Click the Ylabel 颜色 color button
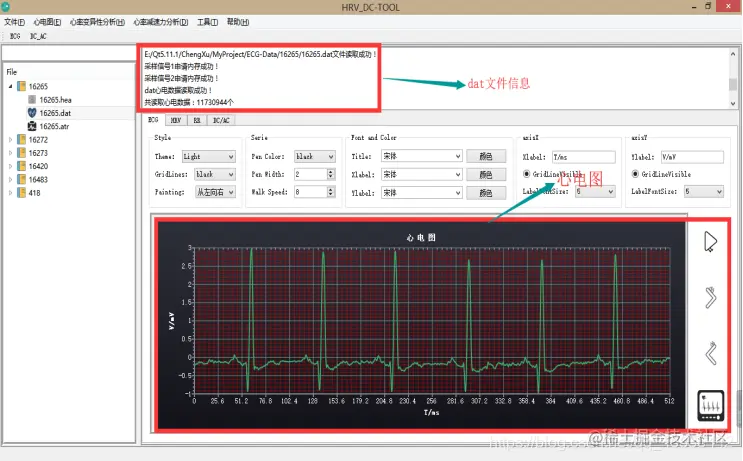 [x=486, y=193]
